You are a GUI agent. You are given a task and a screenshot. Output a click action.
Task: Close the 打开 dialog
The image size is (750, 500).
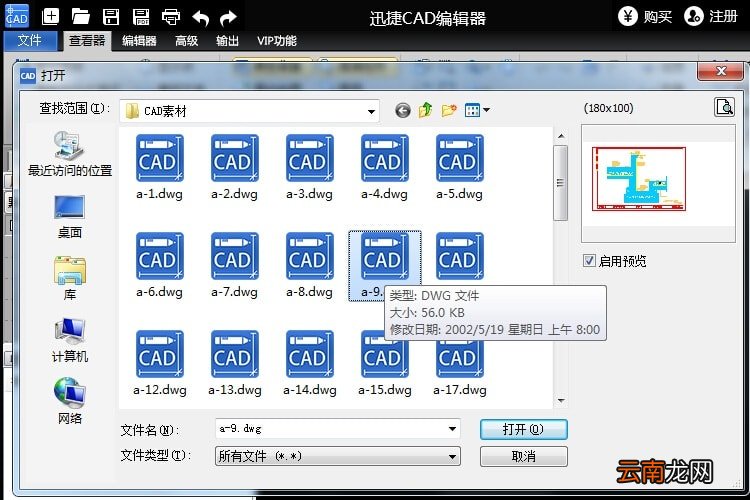point(720,71)
